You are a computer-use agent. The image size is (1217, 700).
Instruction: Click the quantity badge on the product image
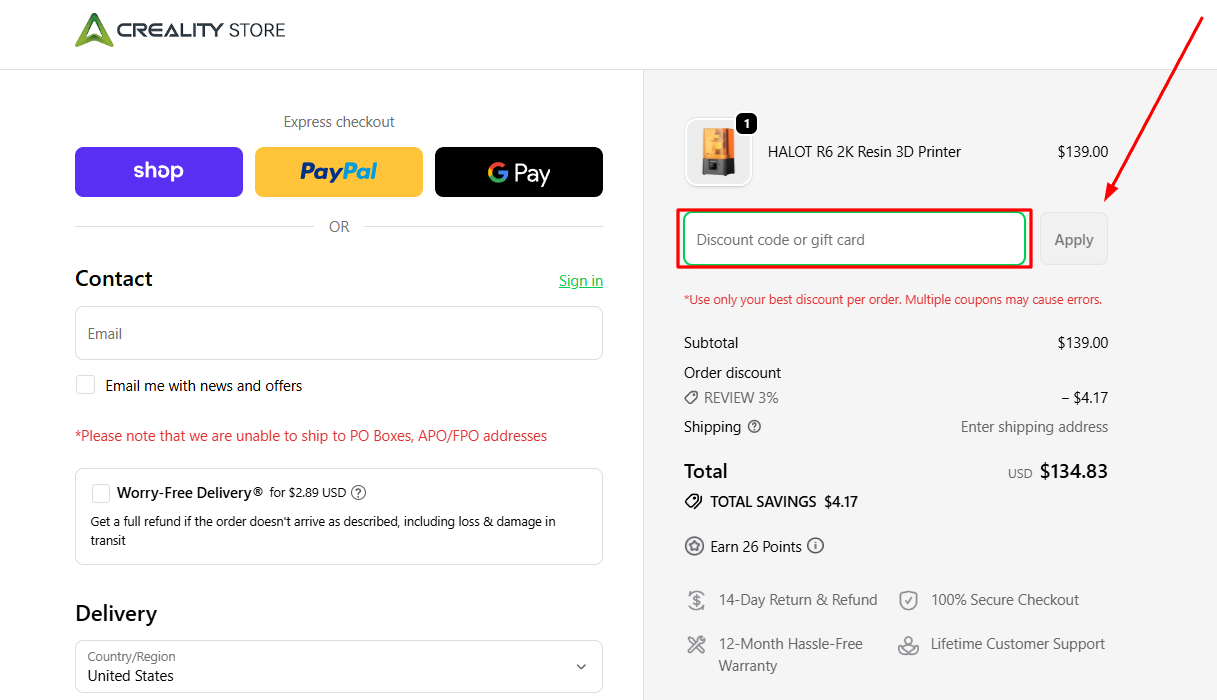click(747, 123)
